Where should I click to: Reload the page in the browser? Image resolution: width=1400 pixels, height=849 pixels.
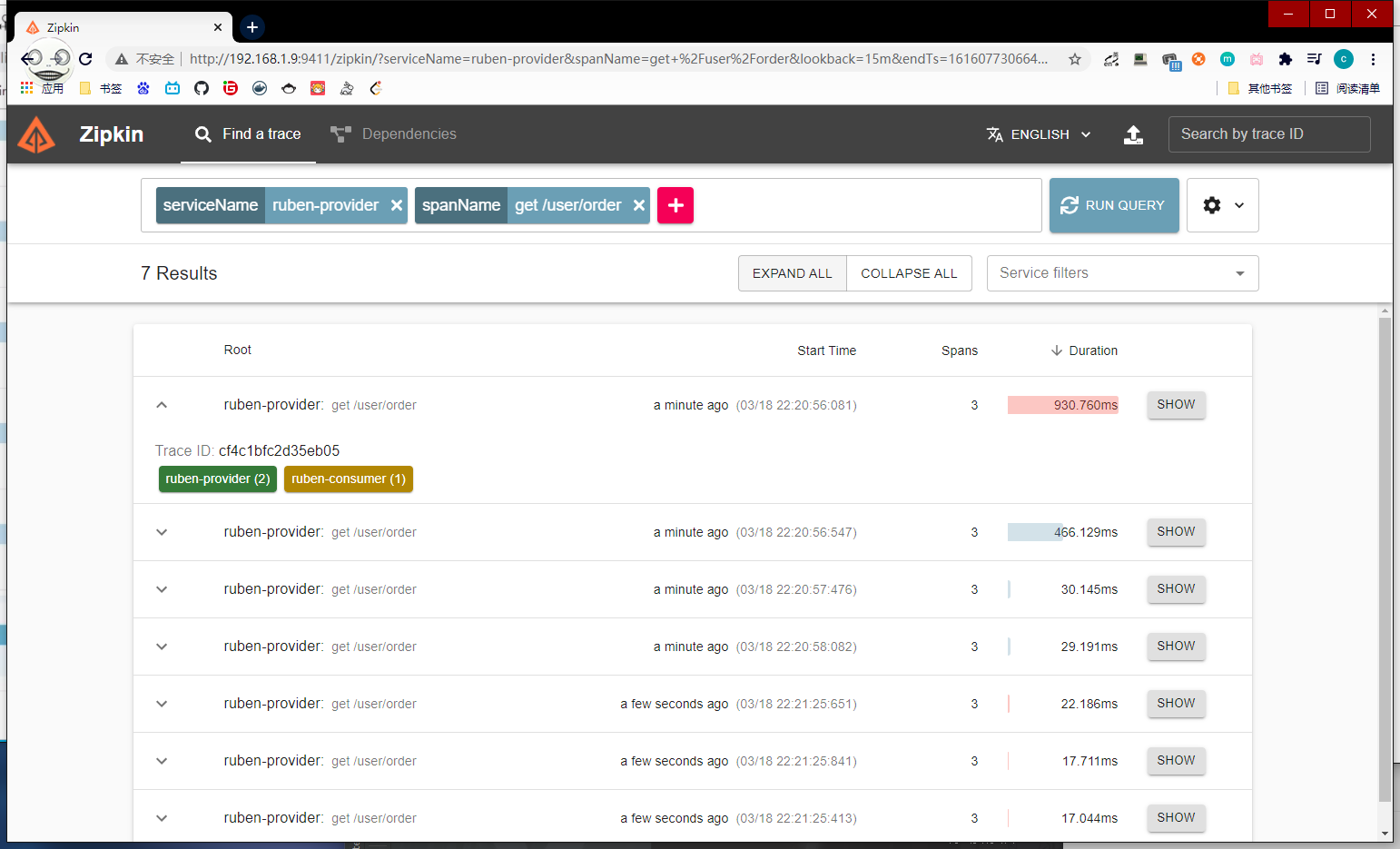[85, 59]
